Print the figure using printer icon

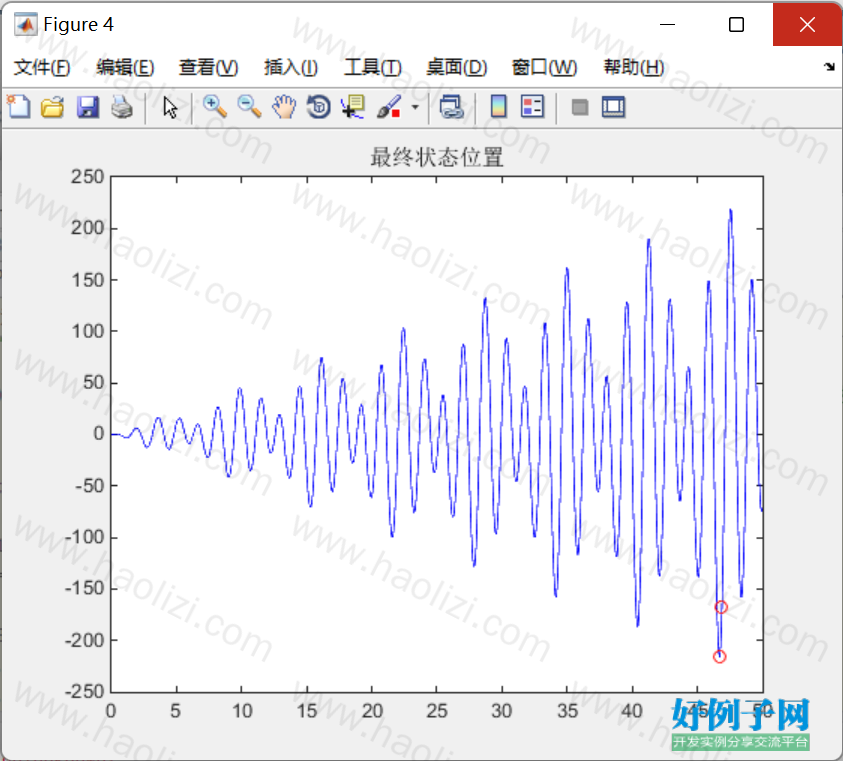click(x=122, y=107)
